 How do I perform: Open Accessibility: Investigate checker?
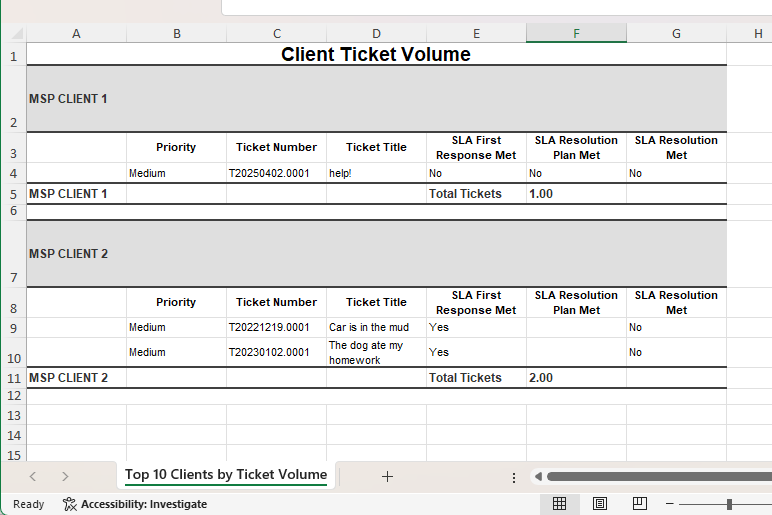tap(135, 504)
